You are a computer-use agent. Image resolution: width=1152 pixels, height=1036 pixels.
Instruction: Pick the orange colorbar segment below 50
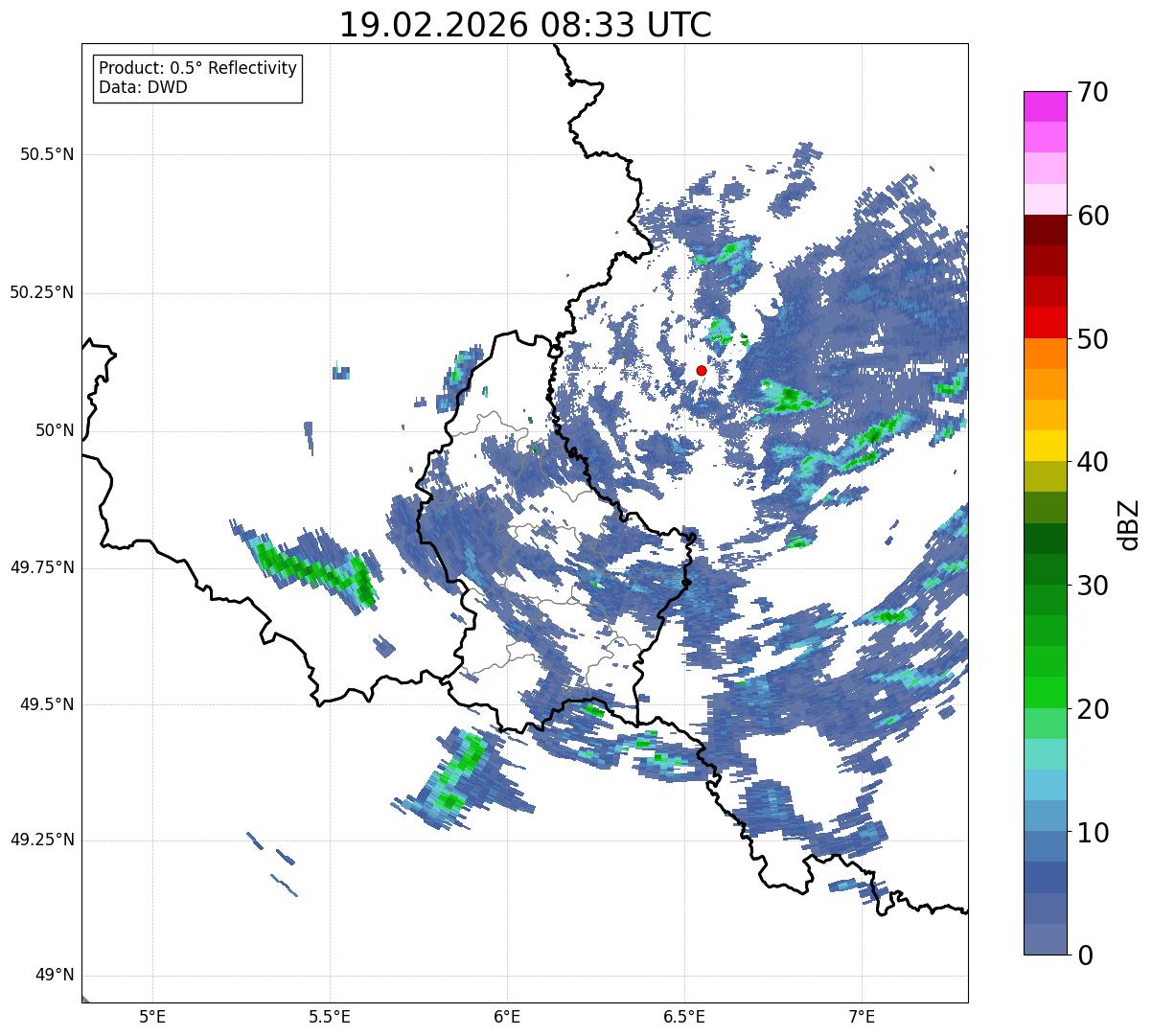tap(1046, 354)
